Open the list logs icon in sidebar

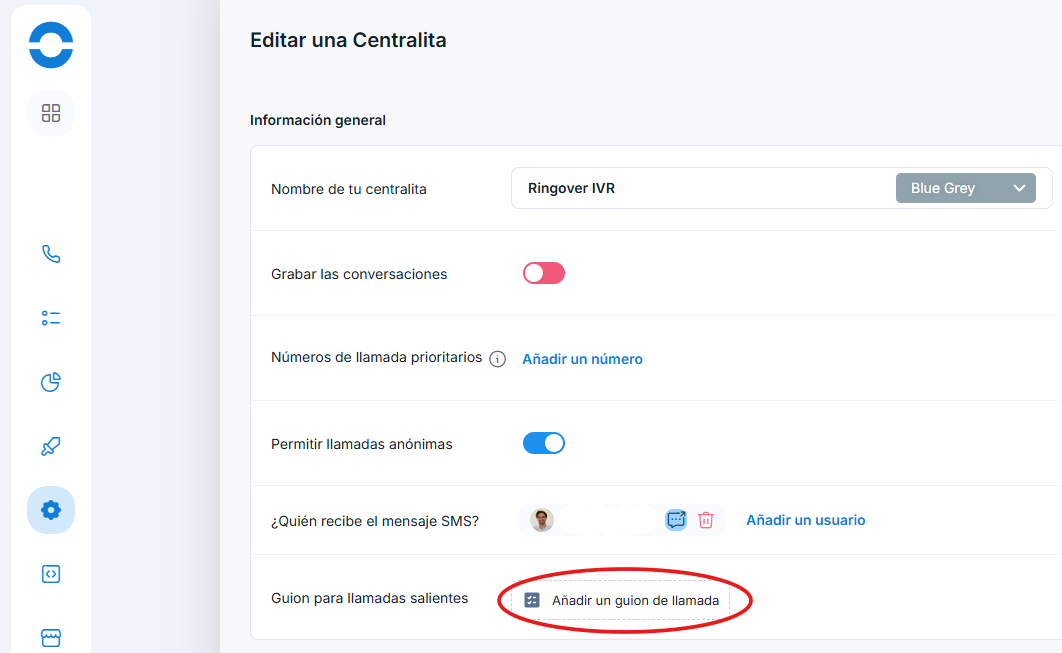[51, 318]
